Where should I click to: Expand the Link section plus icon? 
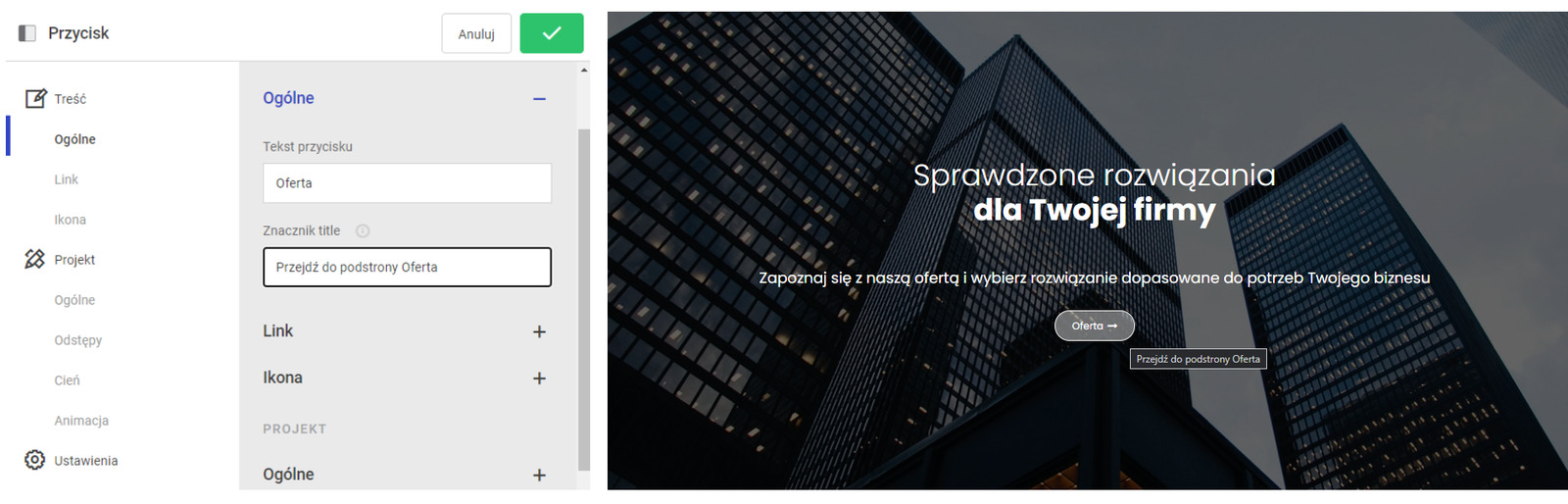point(539,331)
